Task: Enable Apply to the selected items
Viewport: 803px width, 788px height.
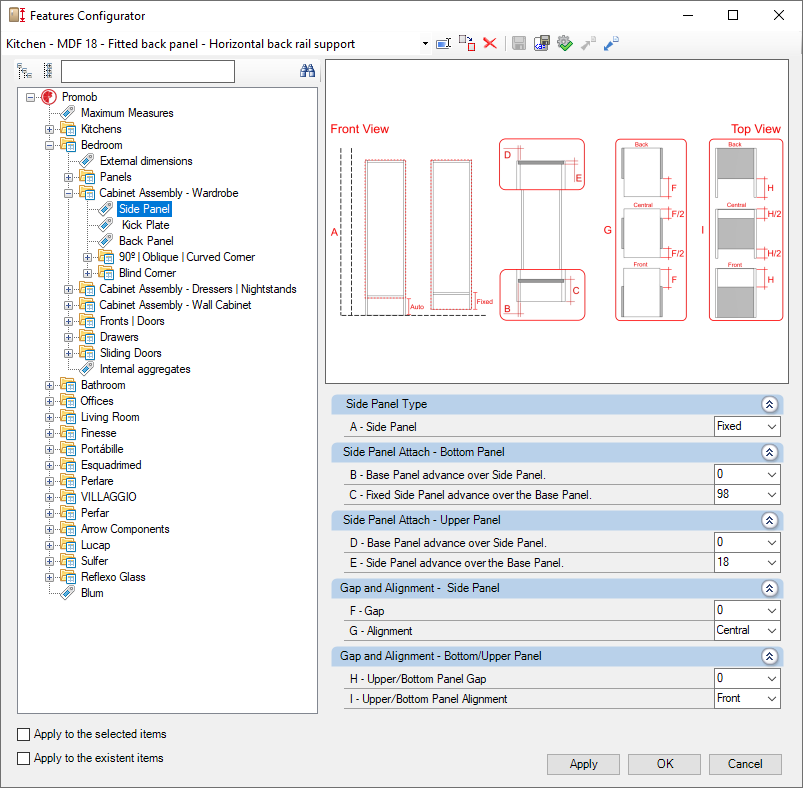Action: [x=24, y=734]
